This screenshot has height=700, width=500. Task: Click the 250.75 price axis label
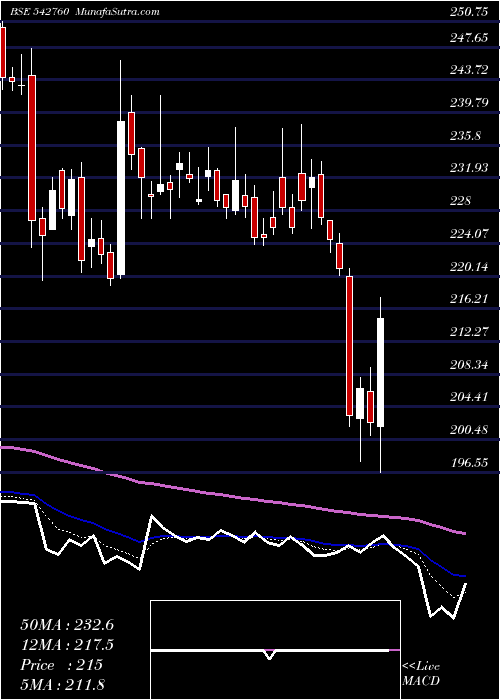coord(469,12)
